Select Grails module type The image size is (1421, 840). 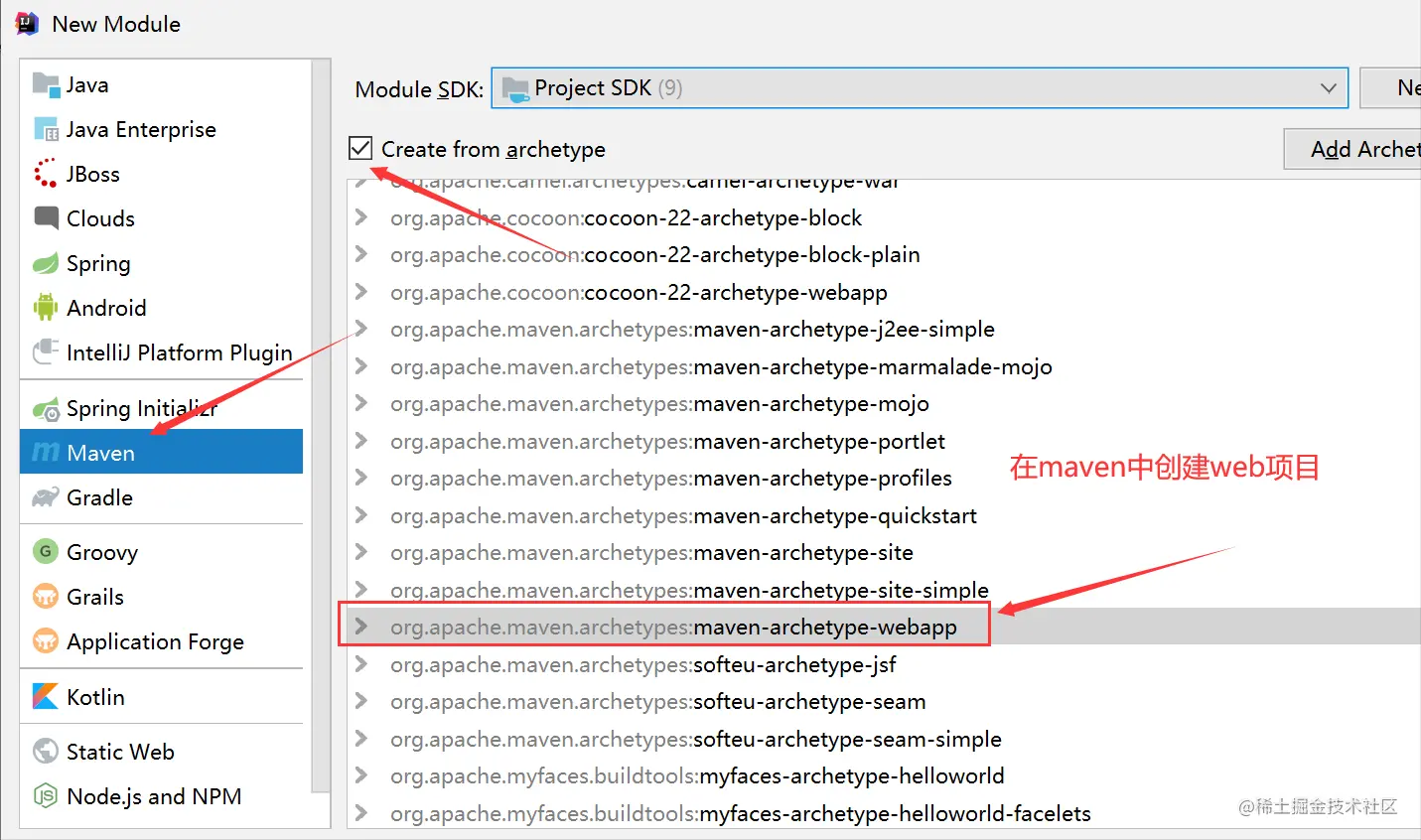(161, 596)
